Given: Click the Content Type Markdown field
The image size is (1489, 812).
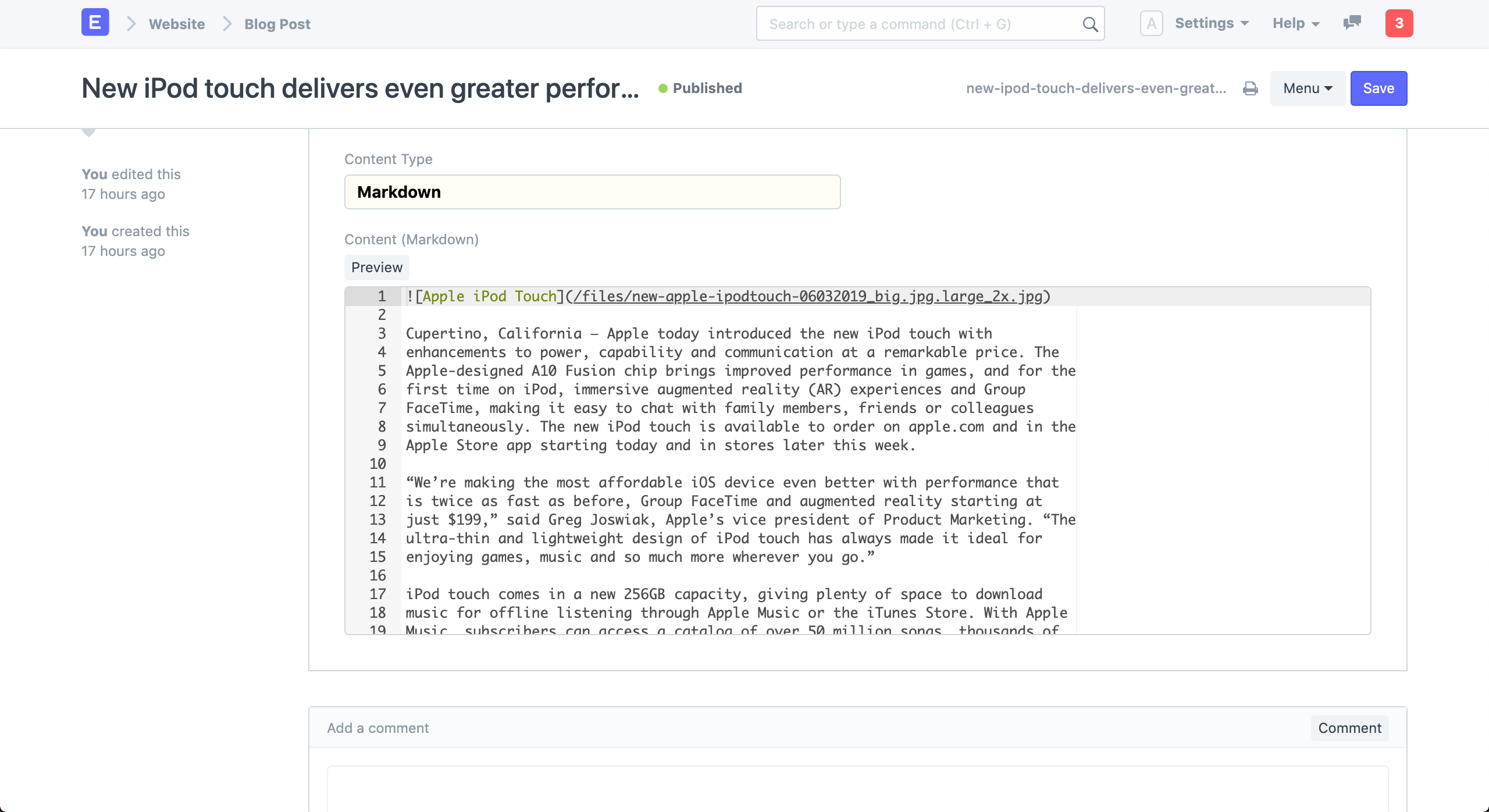Looking at the screenshot, I should pos(592,191).
